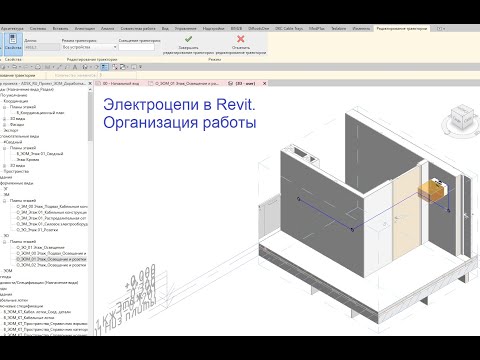Screen dimensions: 480x360
Task: Click the undo arrow in quick access toolbar
Action: [x=14, y=67]
